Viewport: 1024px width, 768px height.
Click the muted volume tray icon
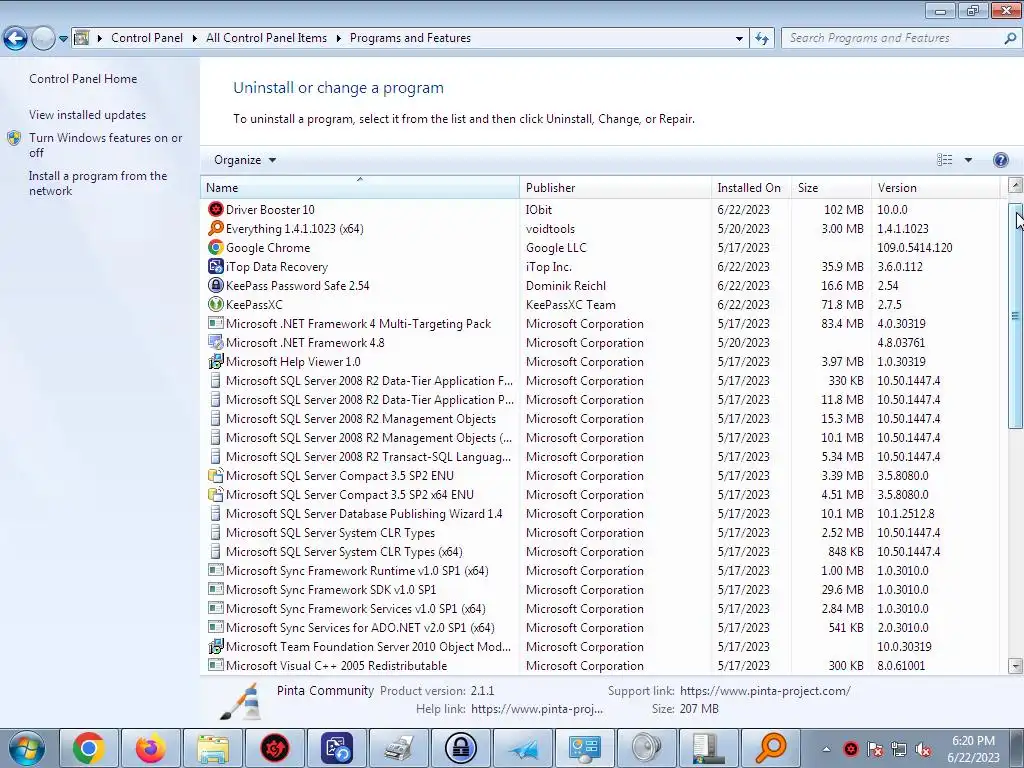[x=923, y=749]
